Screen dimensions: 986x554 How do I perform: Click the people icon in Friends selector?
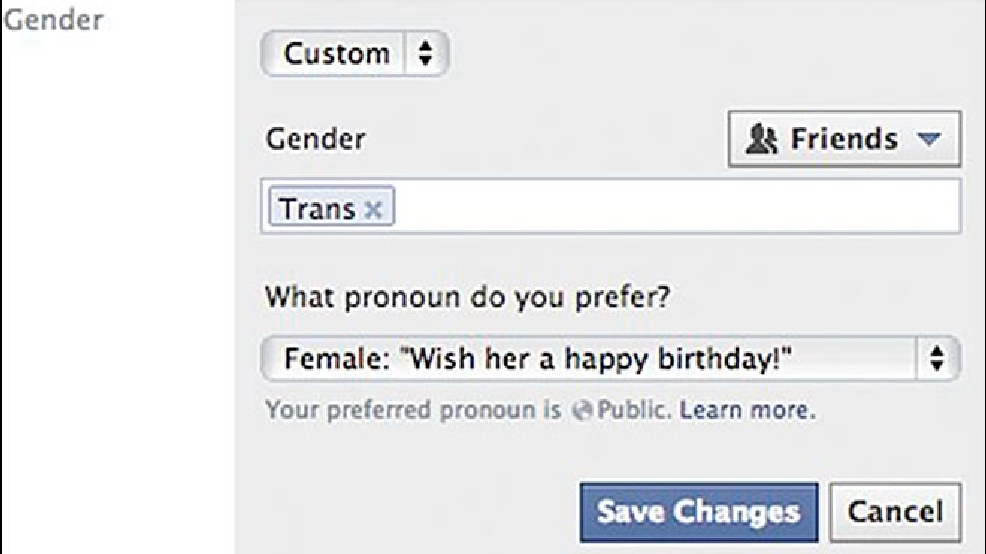pos(762,139)
